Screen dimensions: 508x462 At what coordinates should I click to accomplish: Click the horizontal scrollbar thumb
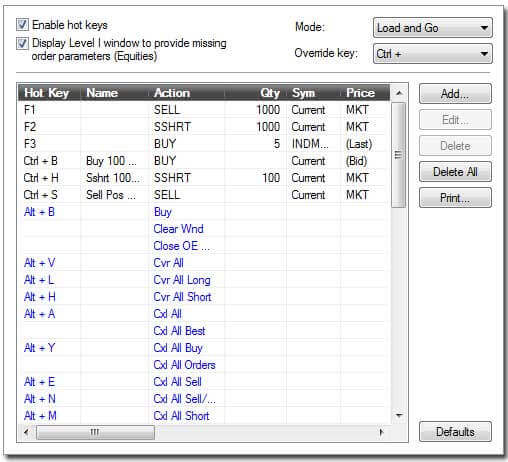[95, 432]
